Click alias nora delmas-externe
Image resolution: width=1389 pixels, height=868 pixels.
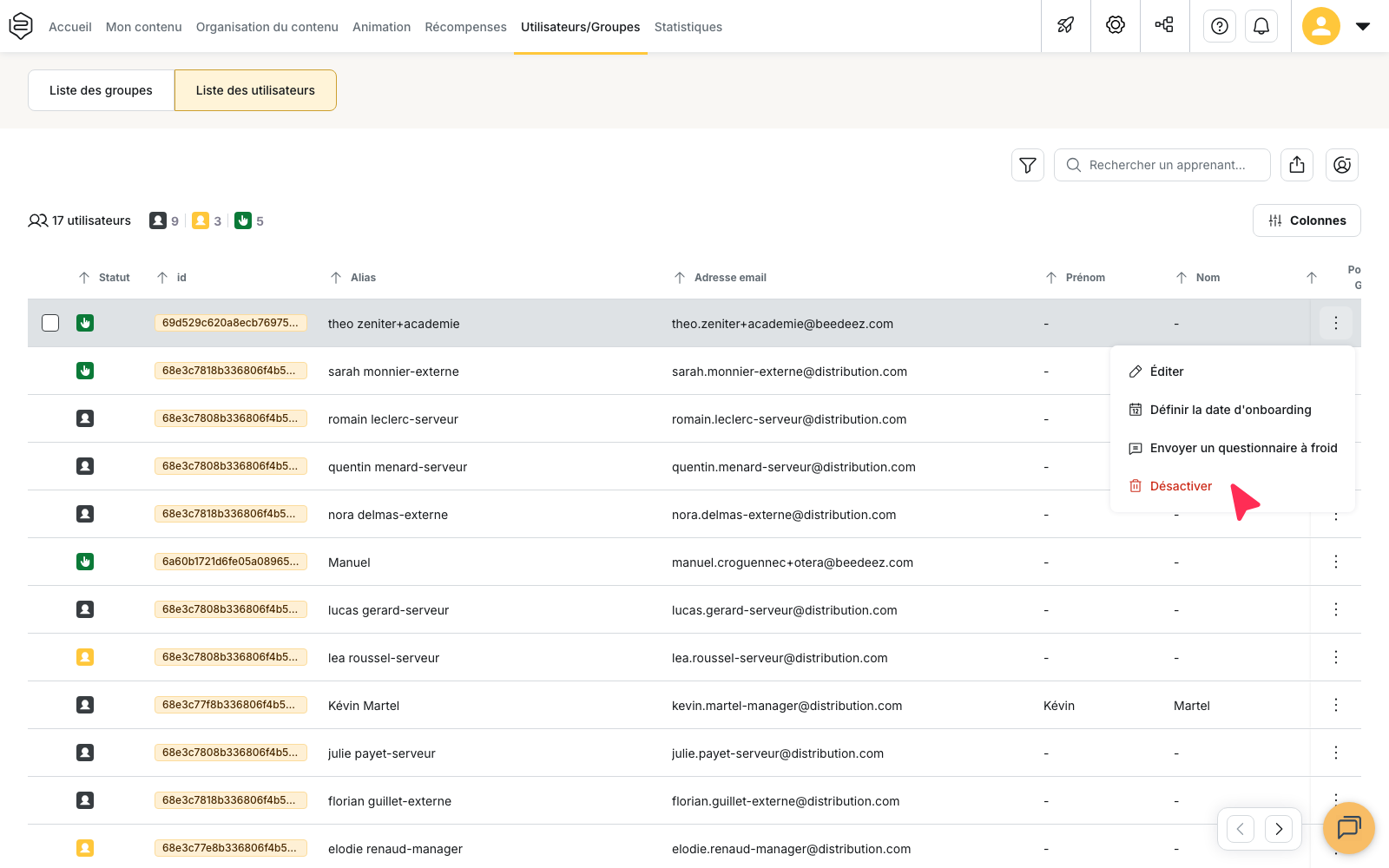[388, 515]
